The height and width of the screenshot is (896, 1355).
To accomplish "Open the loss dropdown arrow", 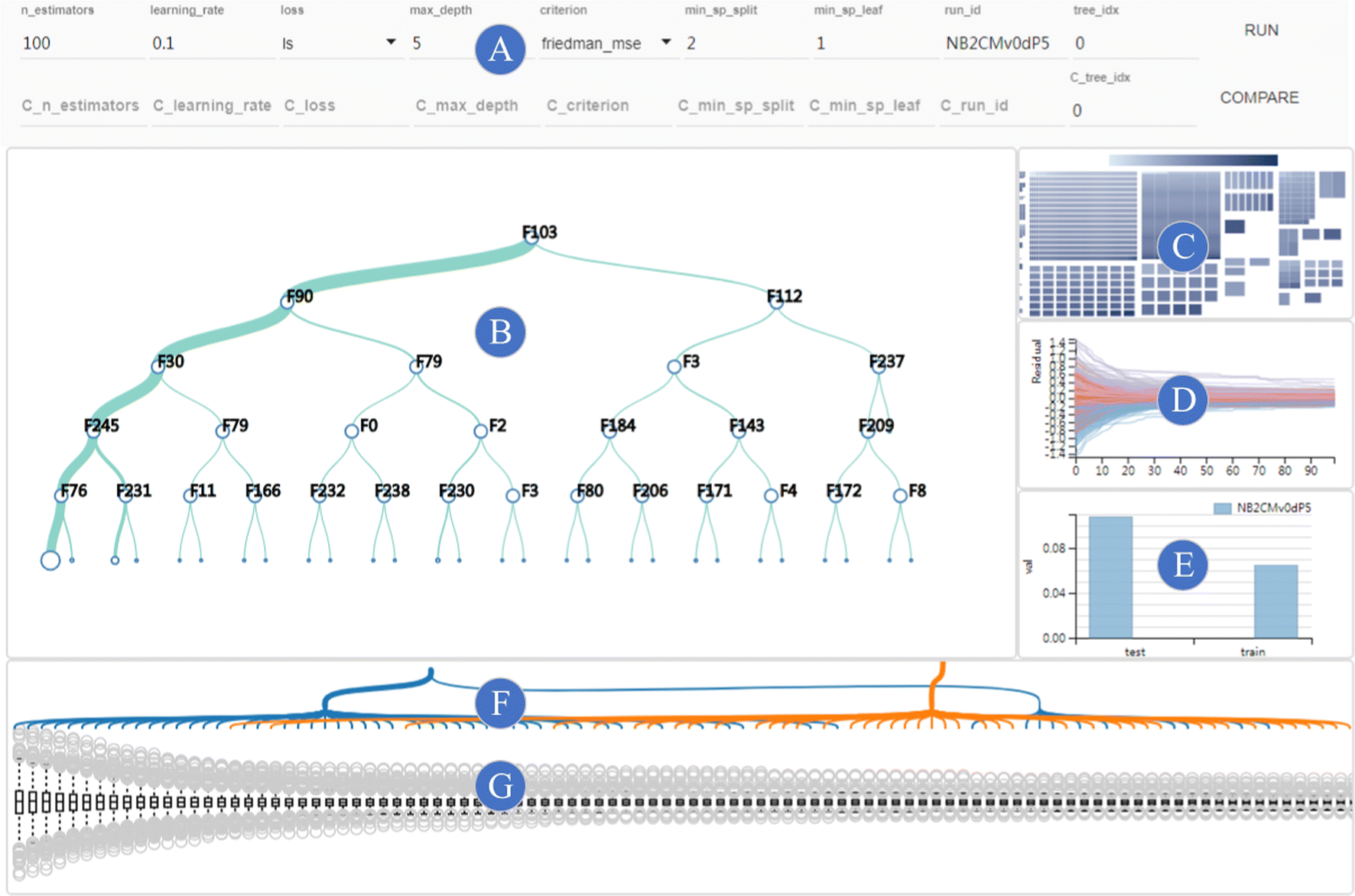I will coord(391,42).
